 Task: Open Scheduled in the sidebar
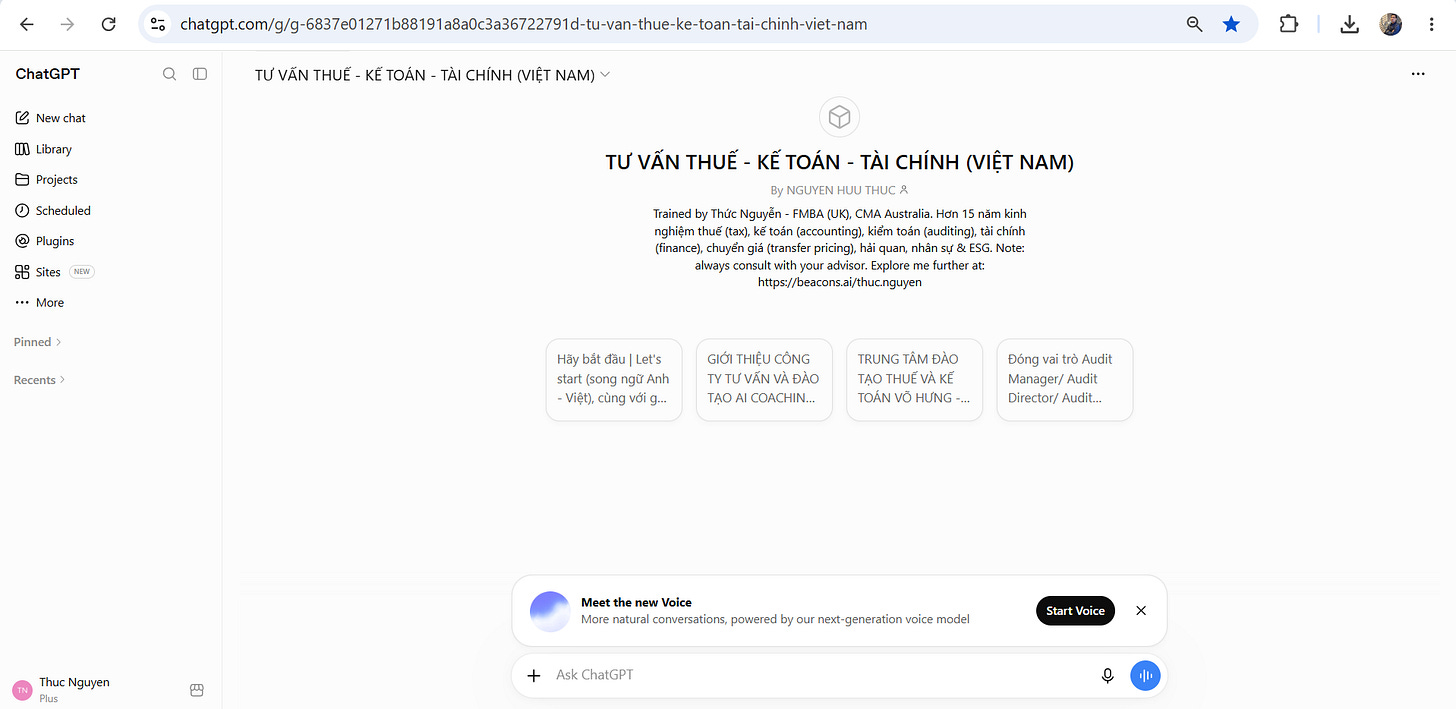[x=111, y=211]
